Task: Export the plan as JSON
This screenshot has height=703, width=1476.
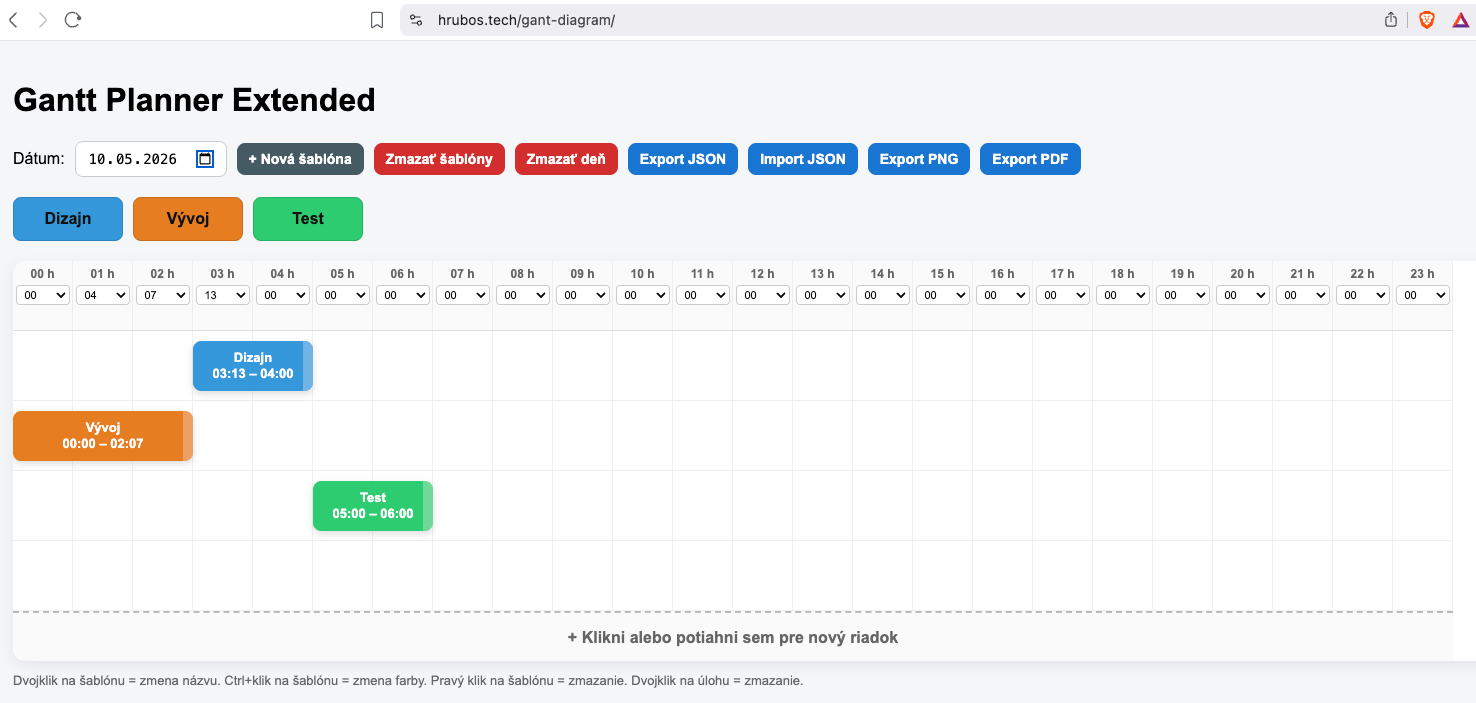Action: pyautogui.click(x=683, y=159)
